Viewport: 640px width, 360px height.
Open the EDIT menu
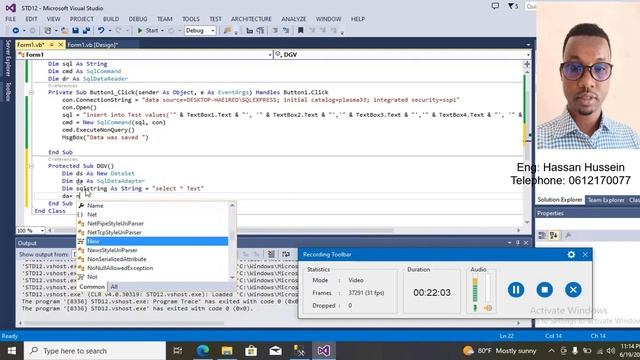tap(31, 19)
